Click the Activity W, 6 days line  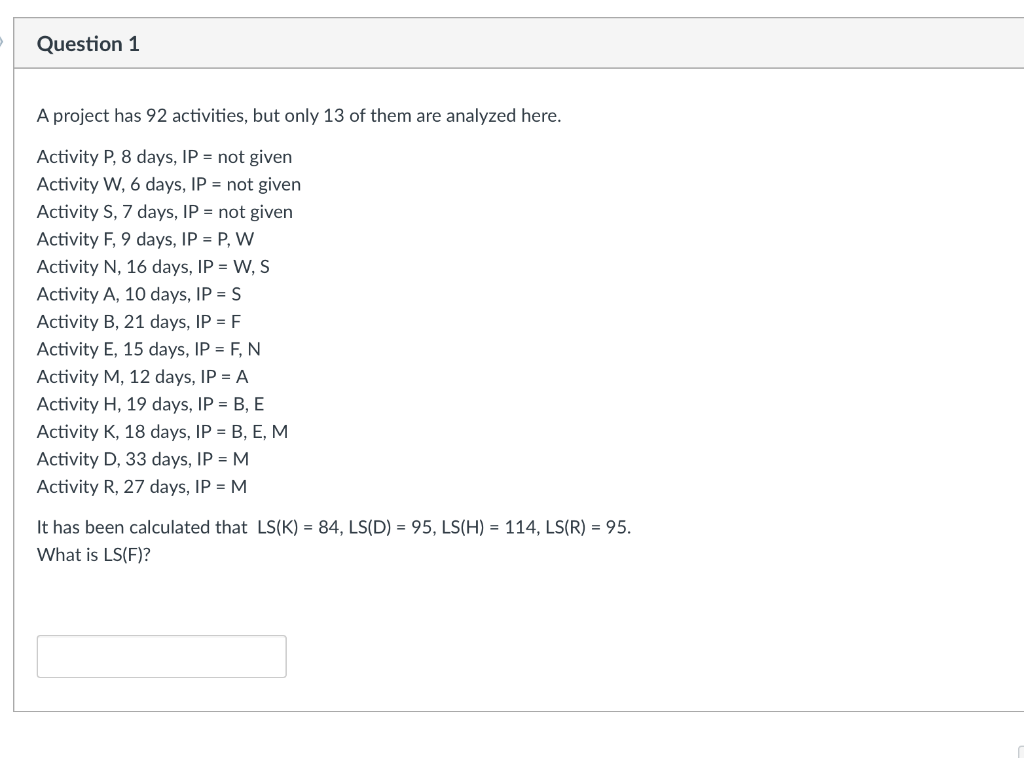pyautogui.click(x=168, y=184)
